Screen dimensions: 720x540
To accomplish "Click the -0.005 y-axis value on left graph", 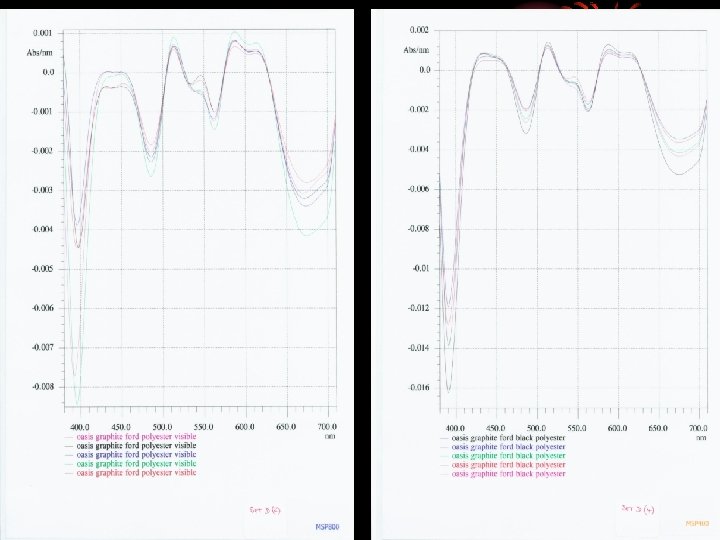I will pyautogui.click(x=43, y=269).
